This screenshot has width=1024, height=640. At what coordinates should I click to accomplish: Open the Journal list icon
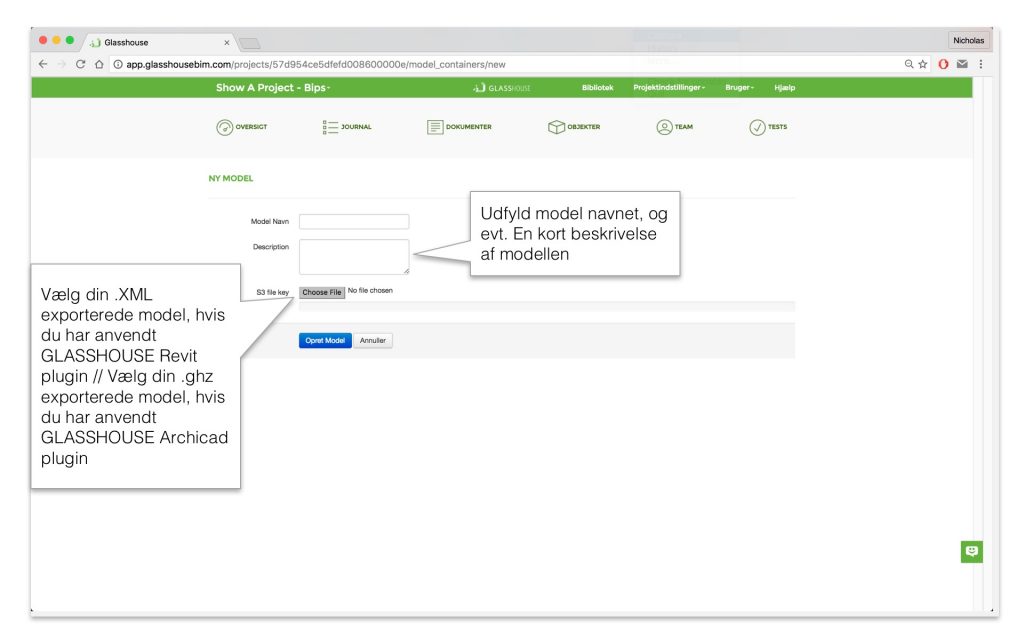pos(330,127)
